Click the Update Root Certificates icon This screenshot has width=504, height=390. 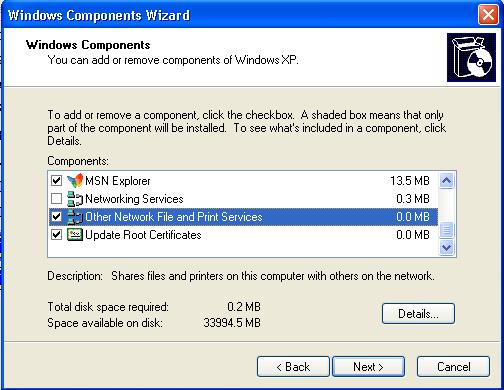pos(75,235)
